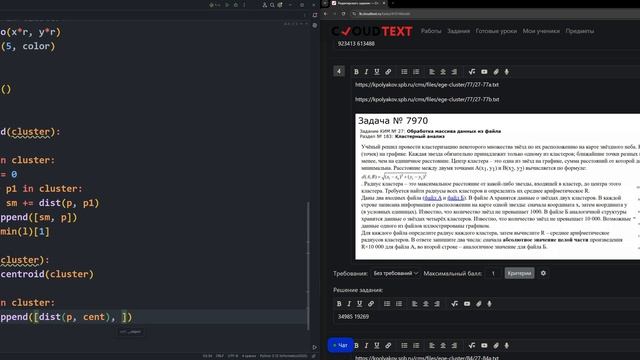This screenshot has width=640, height=360.
Task: Insert numbered list in task 4 editor
Action: [416, 72]
